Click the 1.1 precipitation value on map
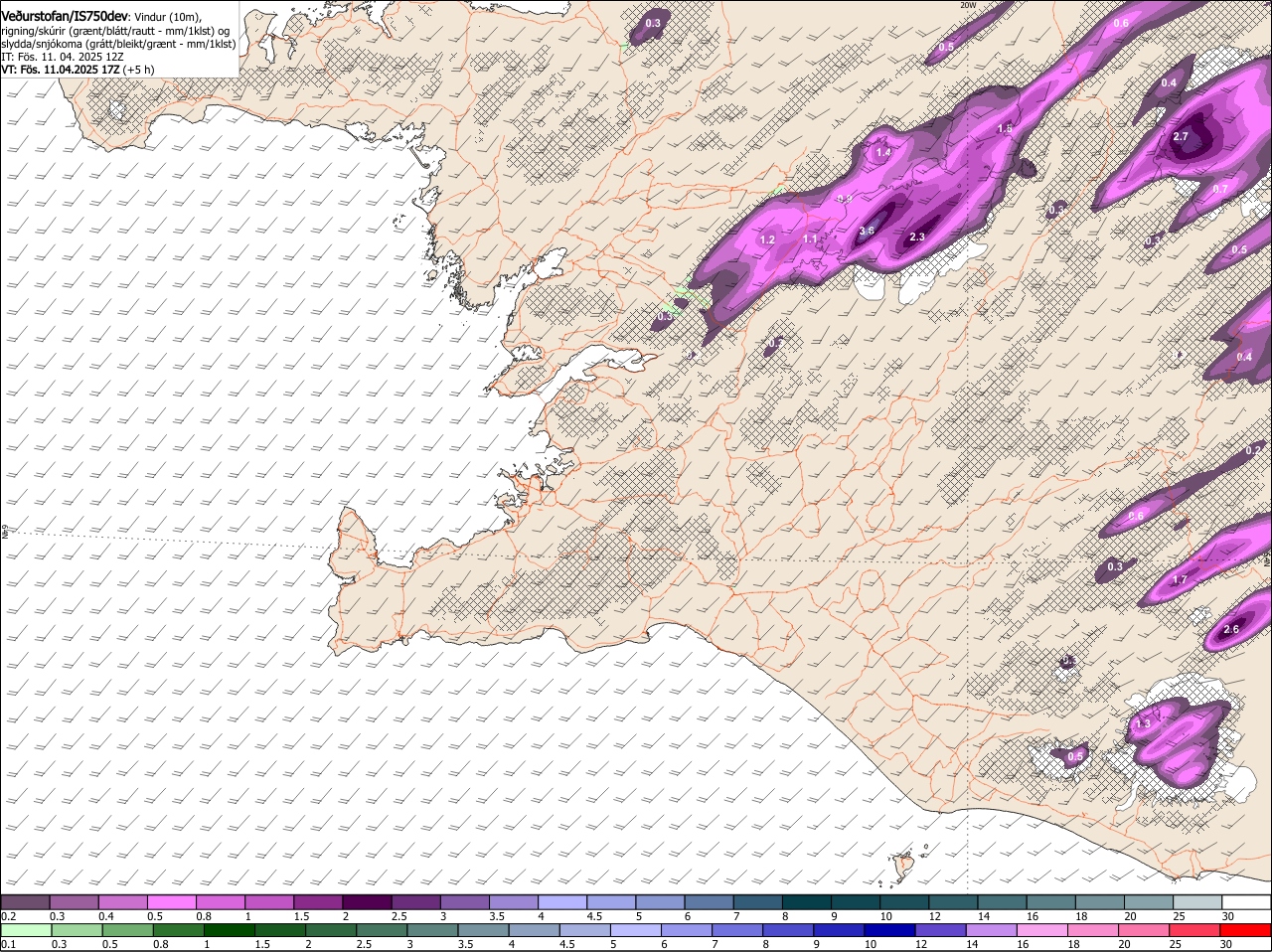The height and width of the screenshot is (952, 1272). pos(811,239)
